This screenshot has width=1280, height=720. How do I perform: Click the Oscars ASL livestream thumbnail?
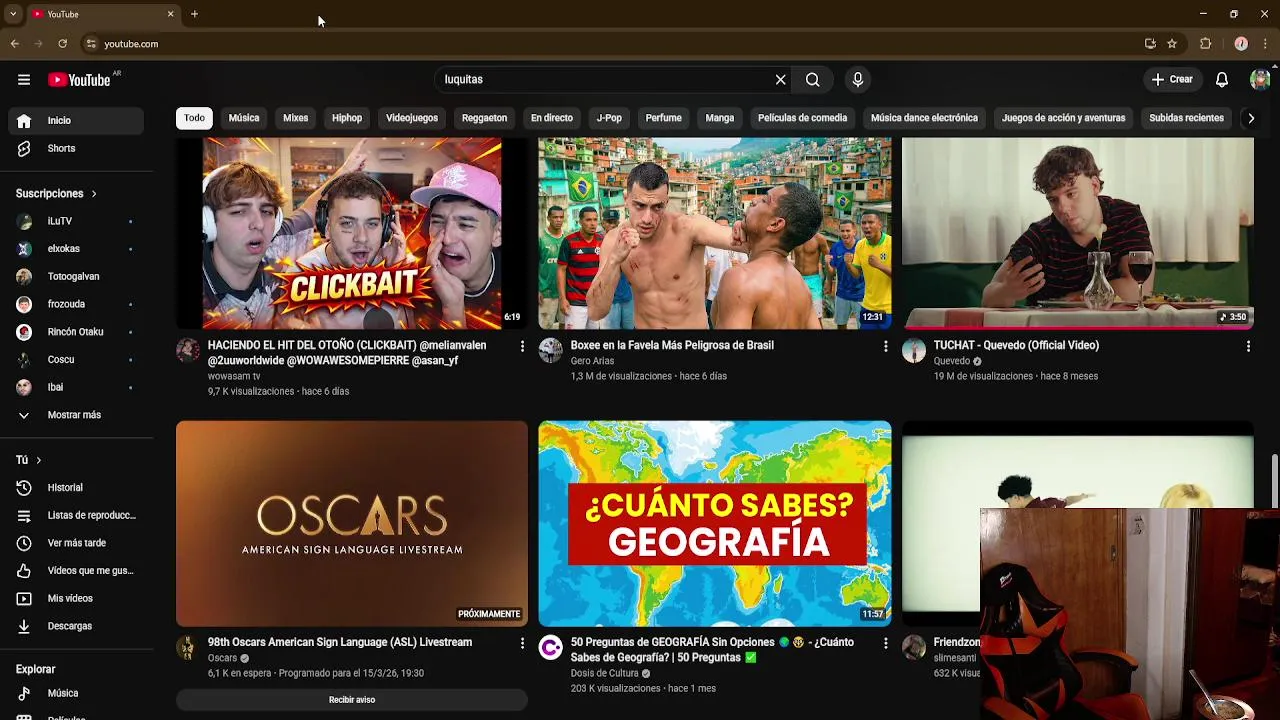[x=352, y=524]
